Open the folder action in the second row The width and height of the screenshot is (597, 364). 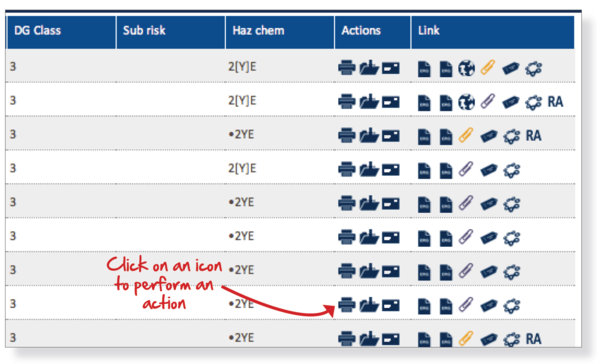tap(369, 102)
